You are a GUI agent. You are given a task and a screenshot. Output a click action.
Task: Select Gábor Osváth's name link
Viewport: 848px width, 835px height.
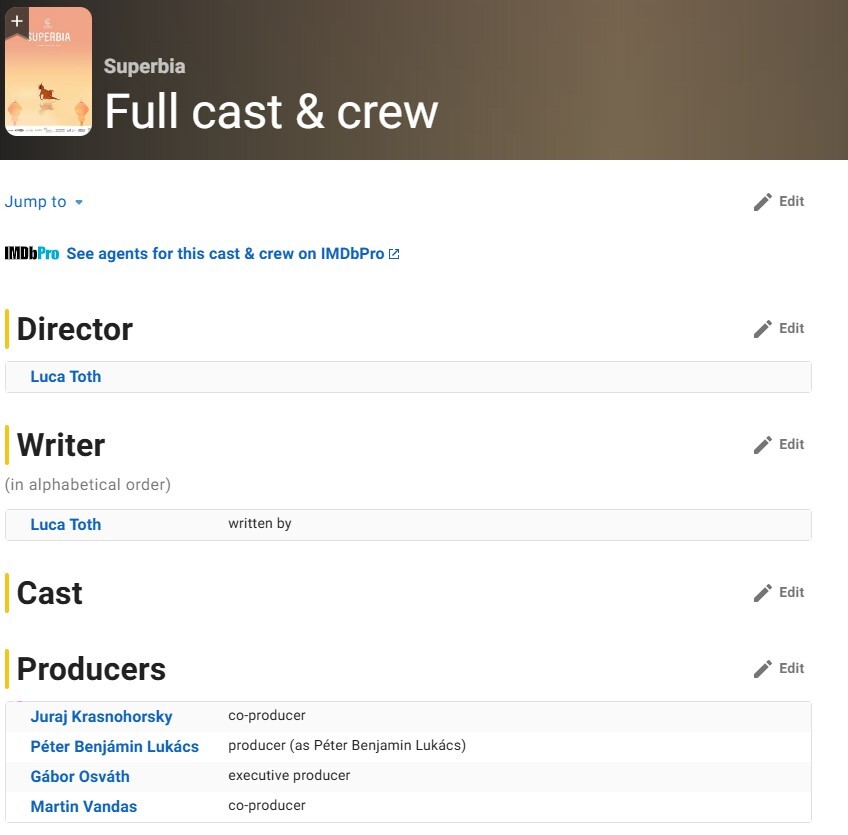[80, 777]
